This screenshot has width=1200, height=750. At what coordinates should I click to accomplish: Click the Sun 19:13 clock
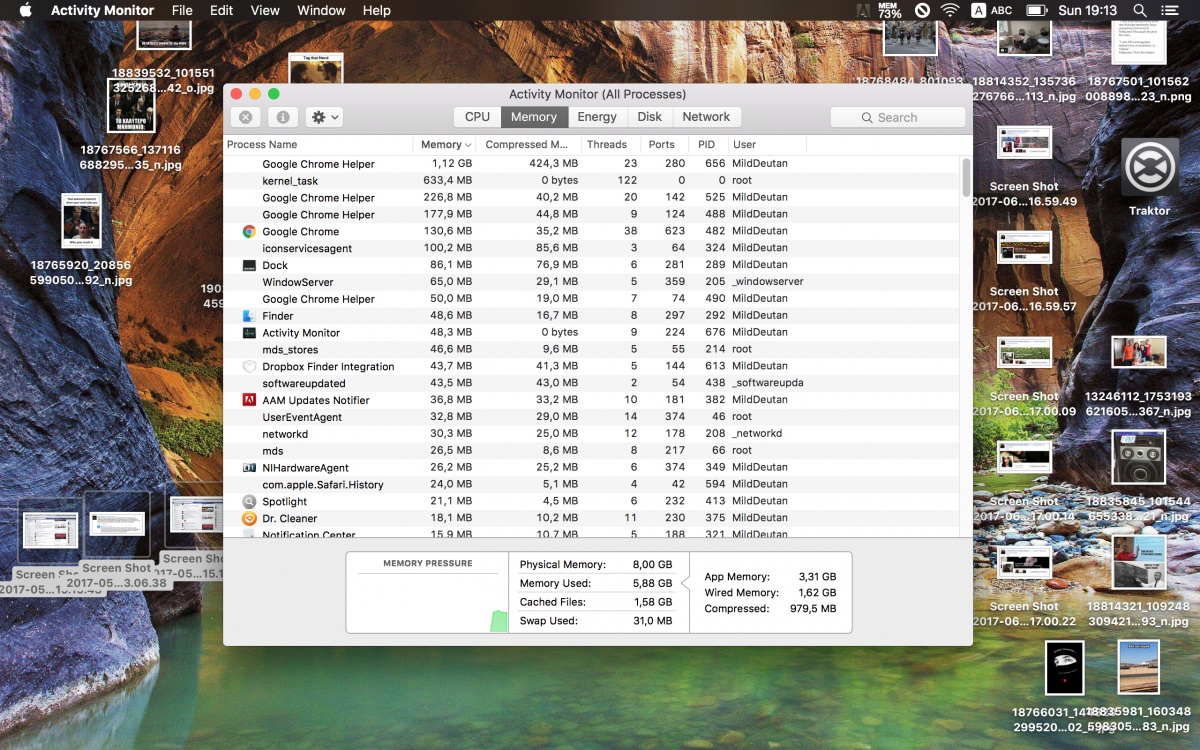1087,10
